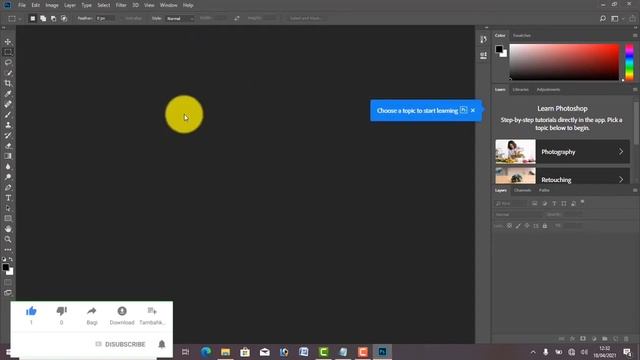Click the Feather input field
The width and height of the screenshot is (640, 360).
[105, 18]
